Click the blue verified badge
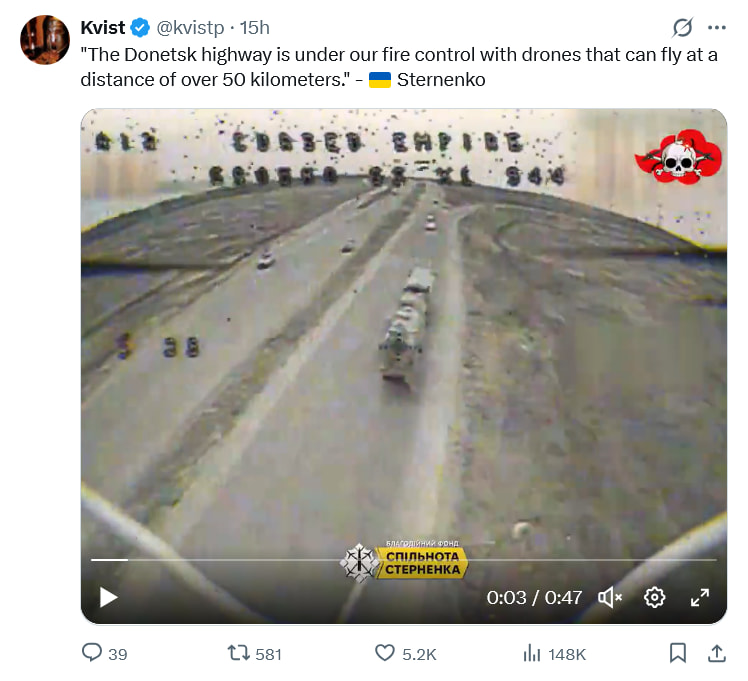748x681 pixels. (x=139, y=28)
